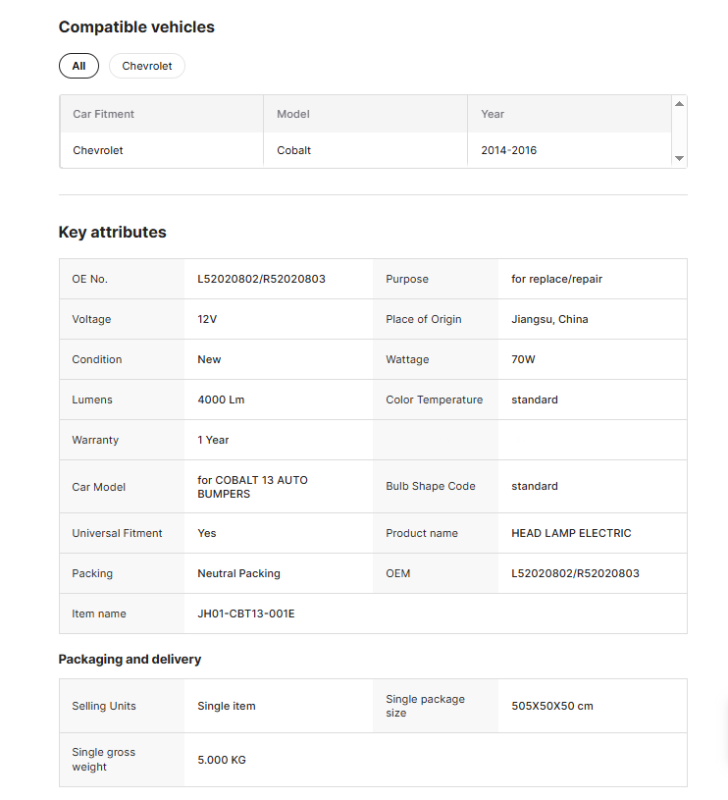The width and height of the screenshot is (728, 800).
Task: Click the Car Fitment column header
Action: pos(103,114)
